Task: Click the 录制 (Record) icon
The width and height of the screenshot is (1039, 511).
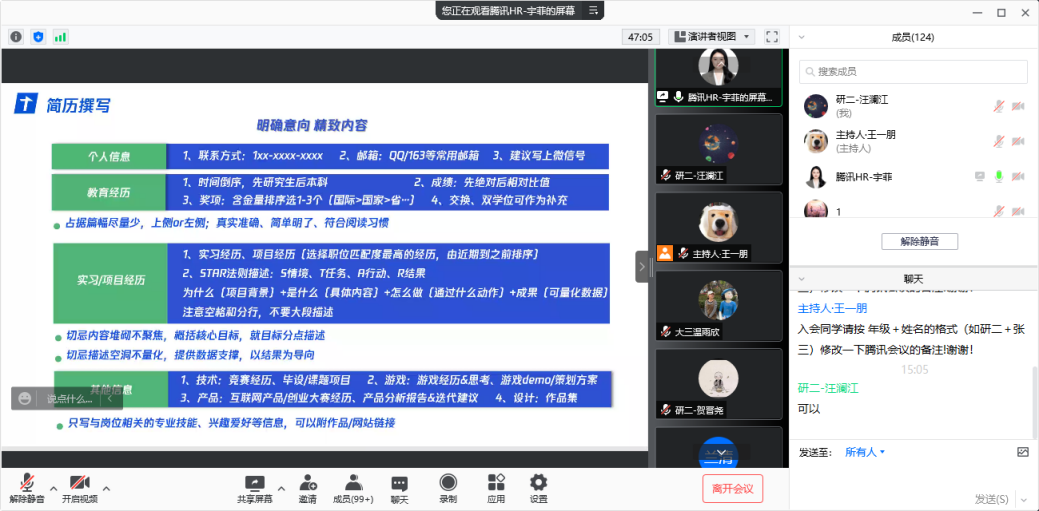Action: (448, 483)
